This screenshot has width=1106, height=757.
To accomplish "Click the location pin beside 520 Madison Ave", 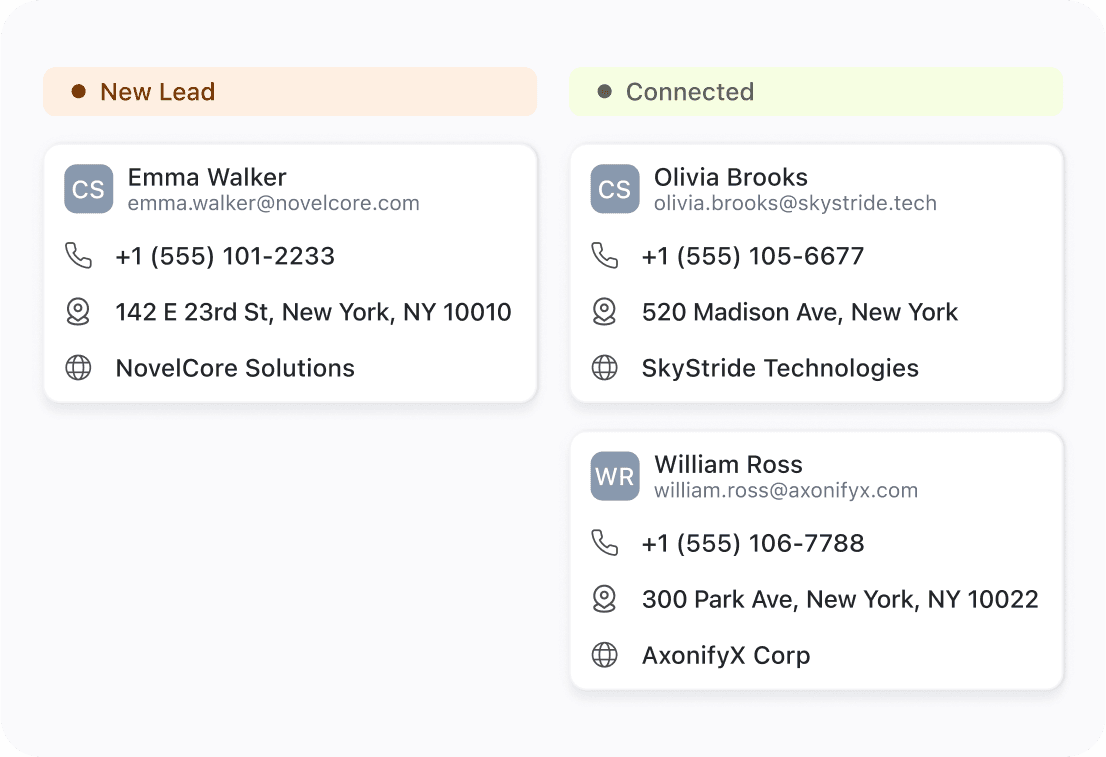I will (604, 312).
